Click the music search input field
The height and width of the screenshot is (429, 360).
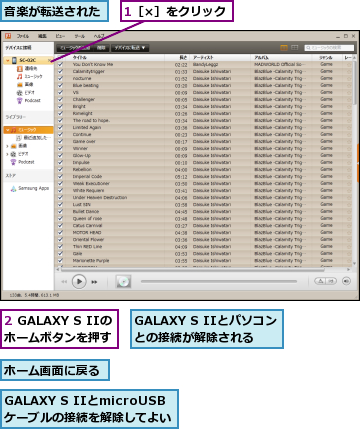tap(329, 48)
